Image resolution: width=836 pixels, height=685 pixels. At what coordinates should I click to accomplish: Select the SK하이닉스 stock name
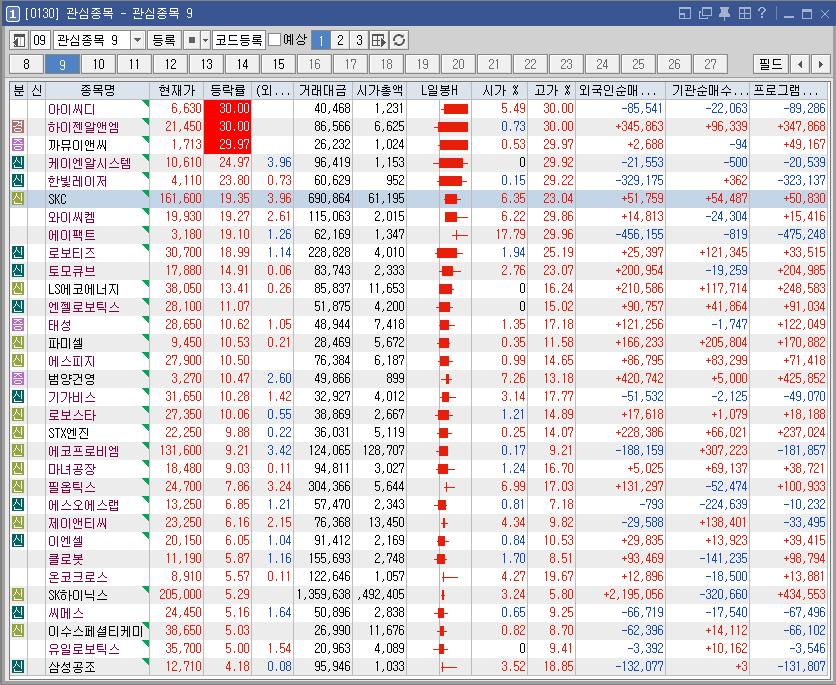(78, 595)
